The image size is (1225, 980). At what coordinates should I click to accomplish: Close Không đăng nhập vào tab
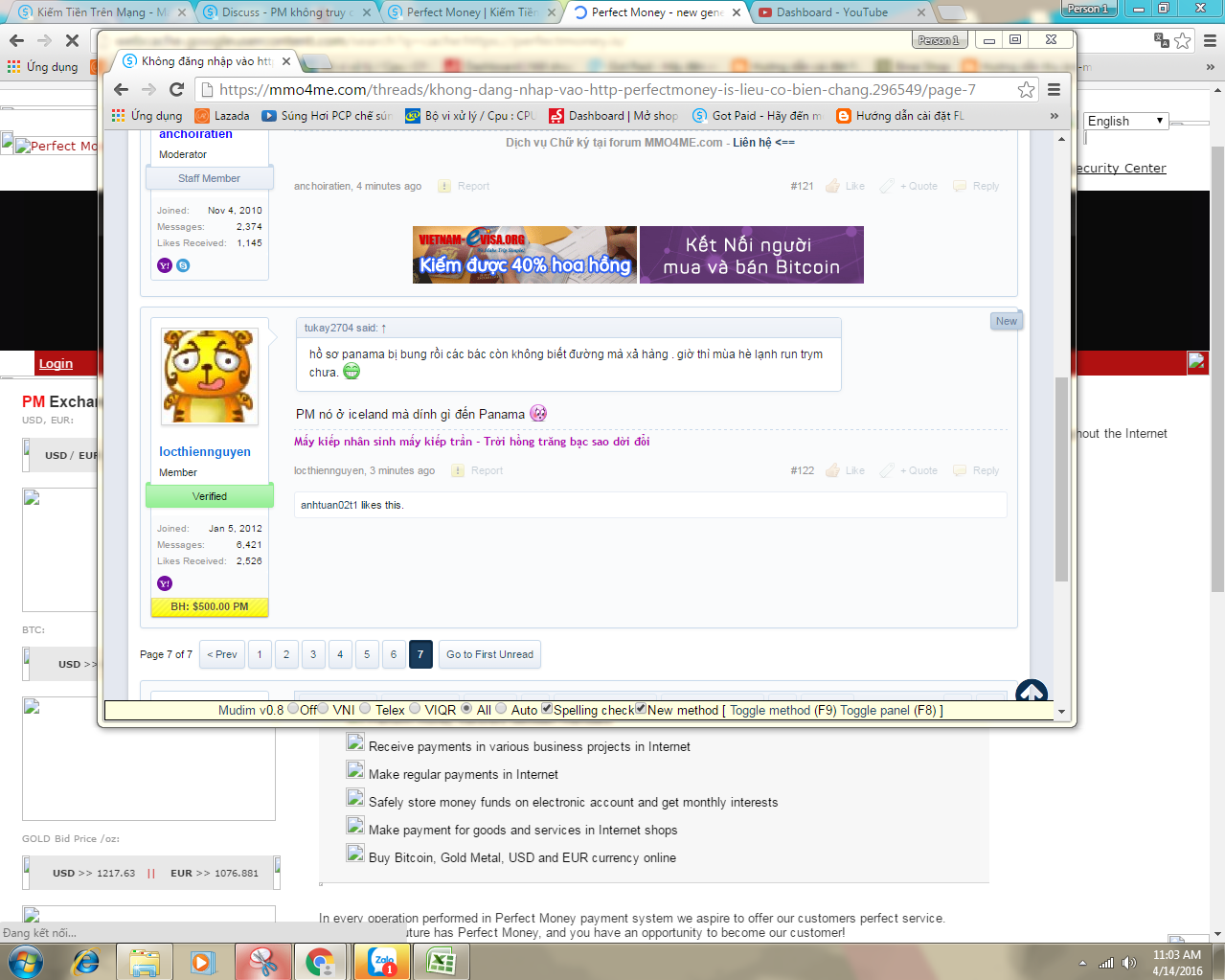[x=285, y=61]
